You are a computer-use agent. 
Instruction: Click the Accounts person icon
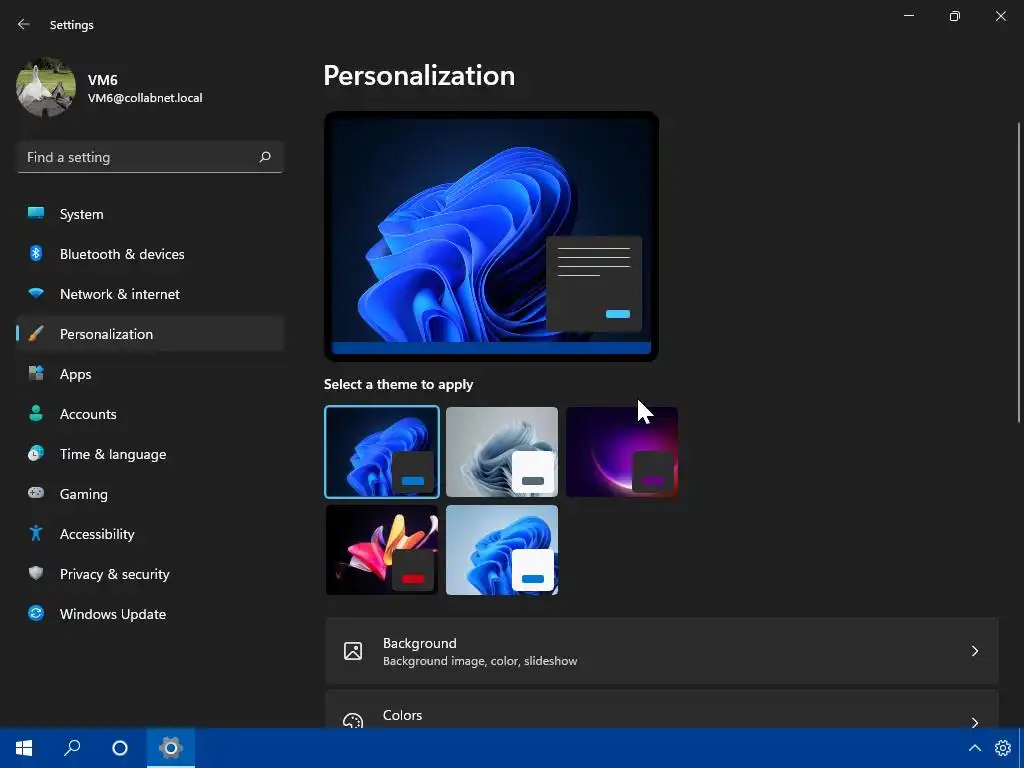point(36,413)
